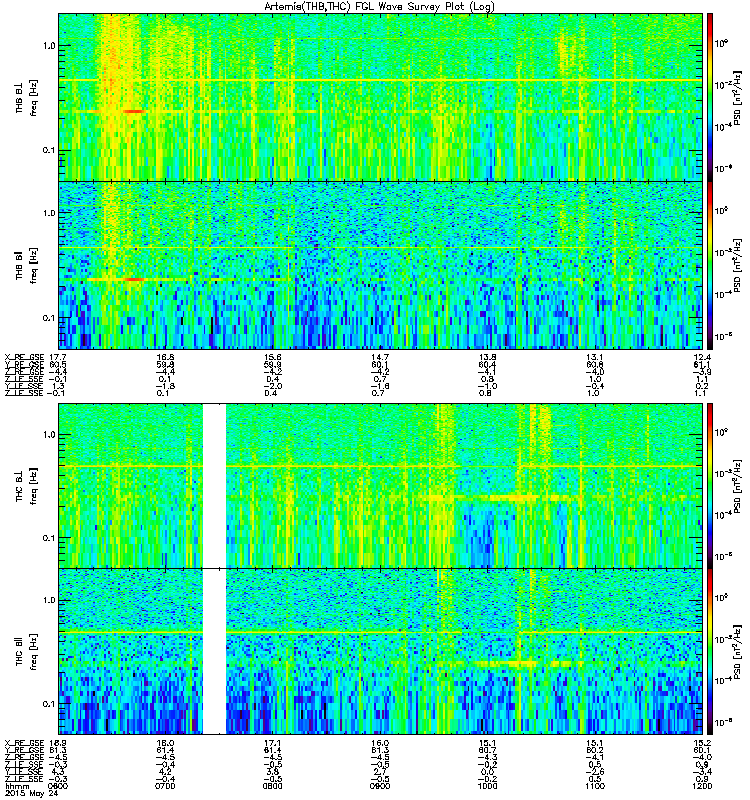Click the "THB B⊥ freq [Hz]" axis label
750x800 pixels.
[26, 97]
